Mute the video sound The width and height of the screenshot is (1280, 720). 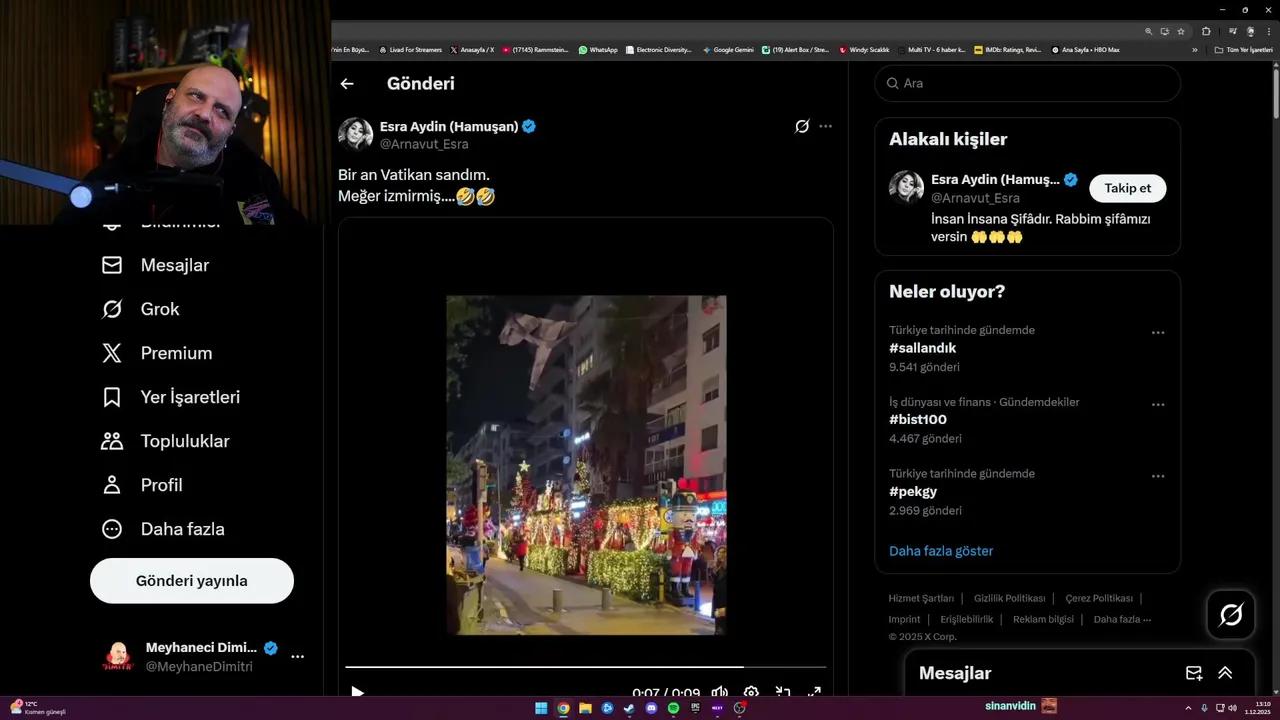pyautogui.click(x=719, y=692)
